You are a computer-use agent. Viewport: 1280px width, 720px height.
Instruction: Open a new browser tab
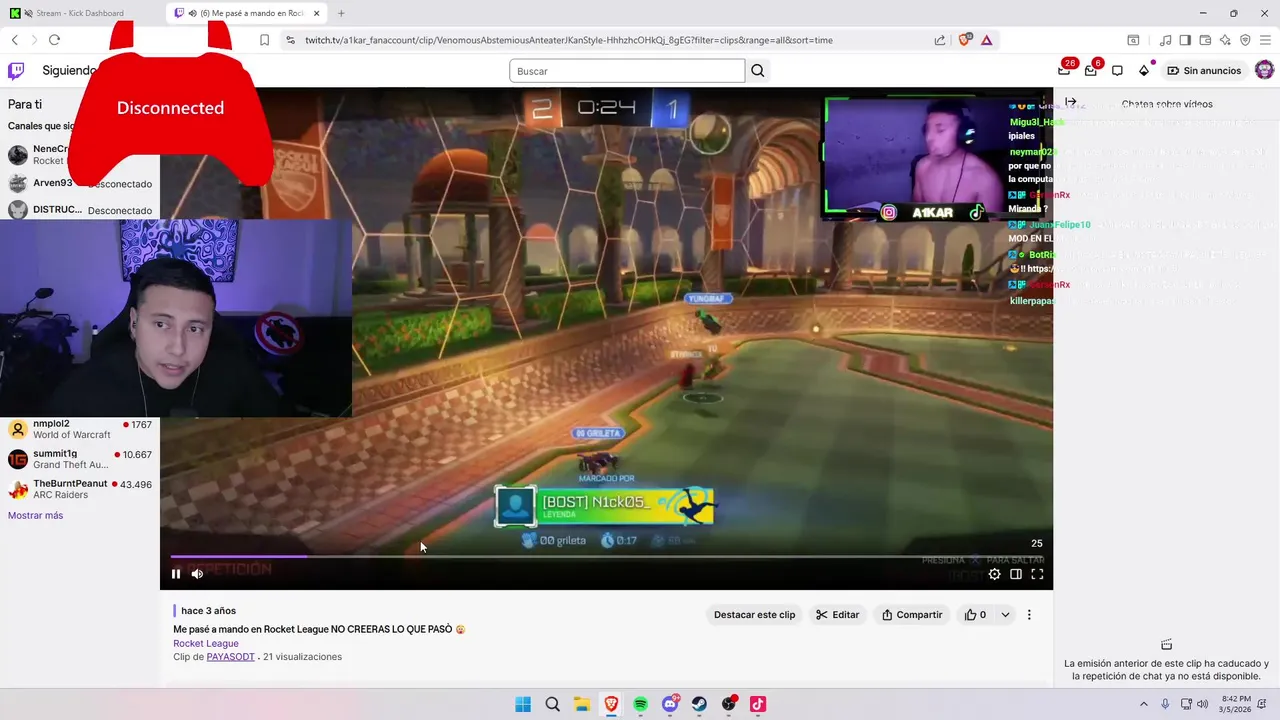tap(341, 13)
